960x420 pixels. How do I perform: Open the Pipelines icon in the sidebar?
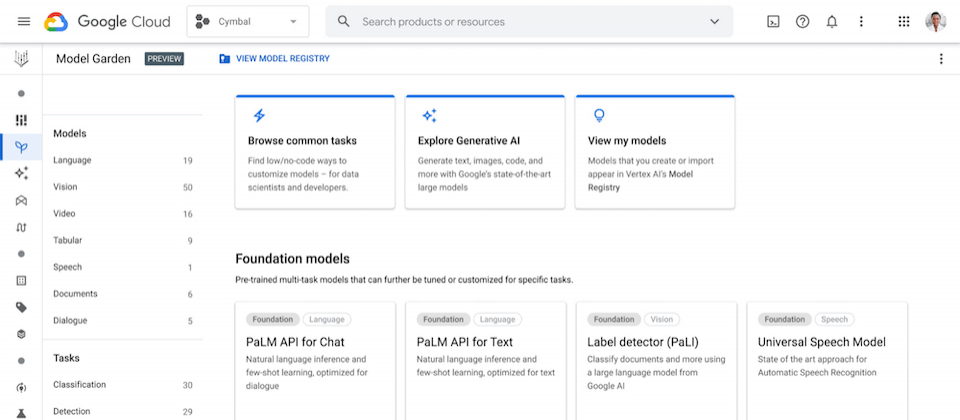21,227
